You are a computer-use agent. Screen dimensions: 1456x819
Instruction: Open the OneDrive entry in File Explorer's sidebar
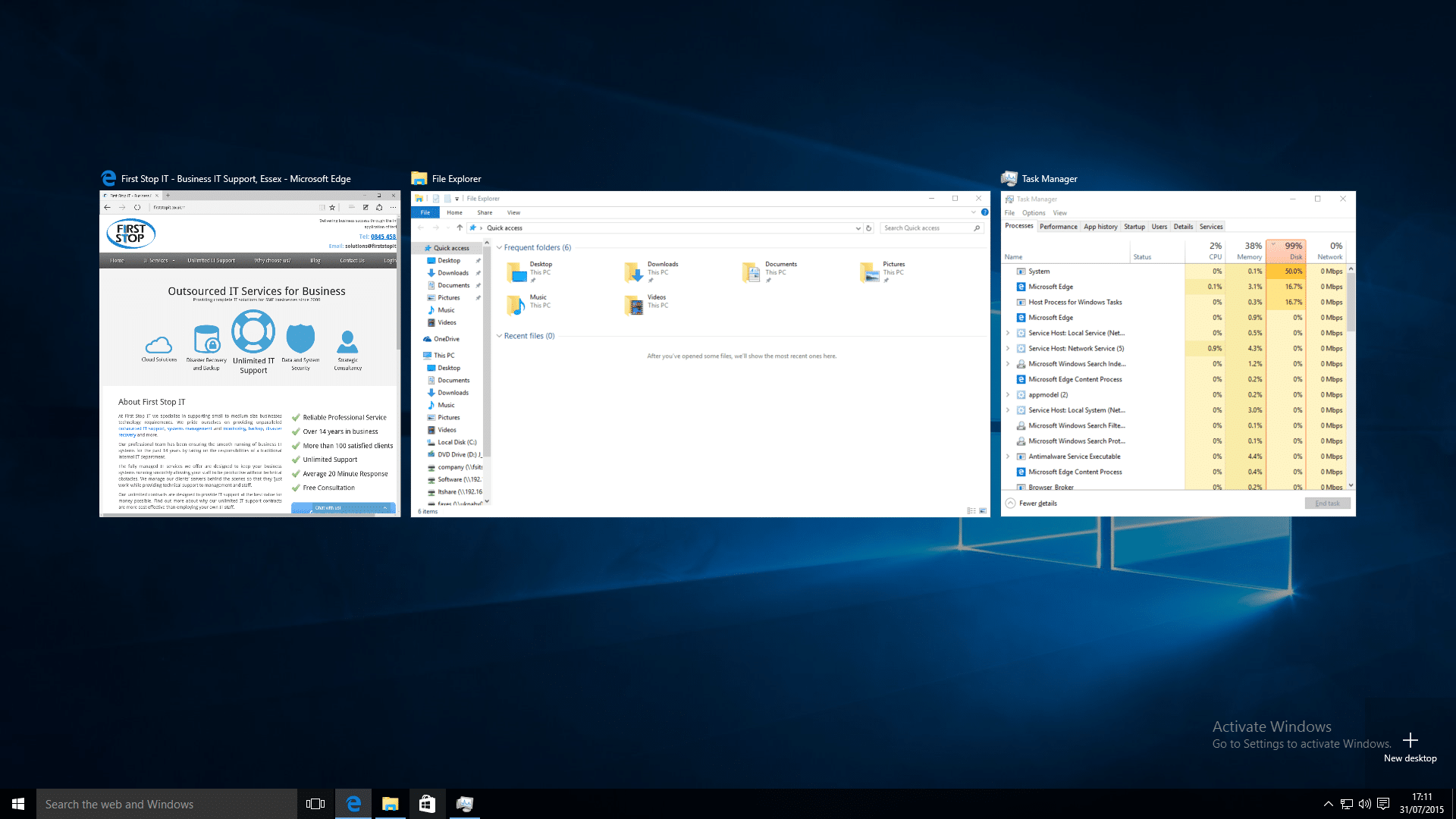pos(447,338)
